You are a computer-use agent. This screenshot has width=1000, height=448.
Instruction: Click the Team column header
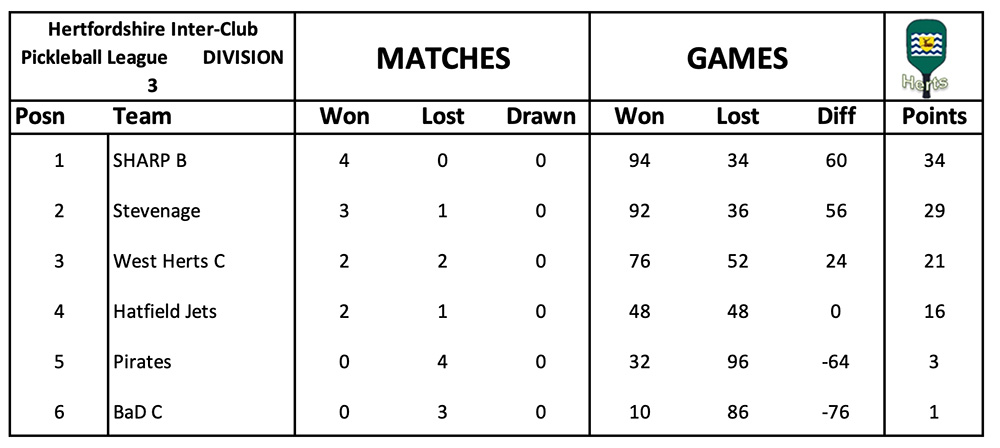[x=142, y=116]
